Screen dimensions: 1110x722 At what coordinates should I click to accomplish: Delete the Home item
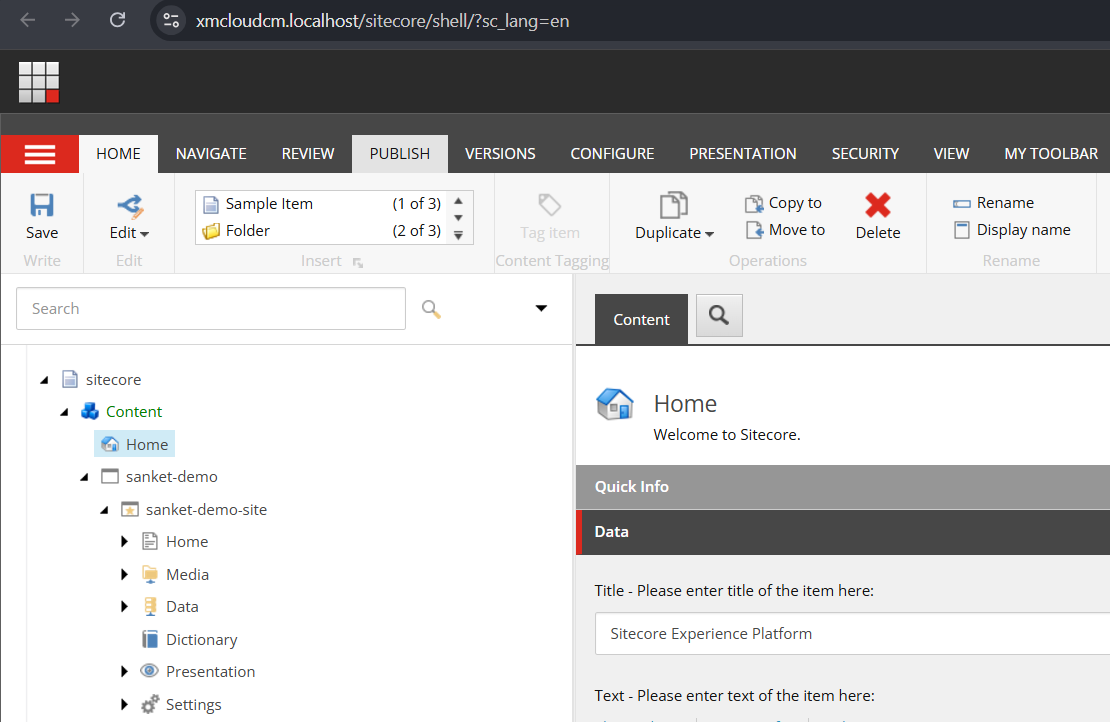pos(877,216)
